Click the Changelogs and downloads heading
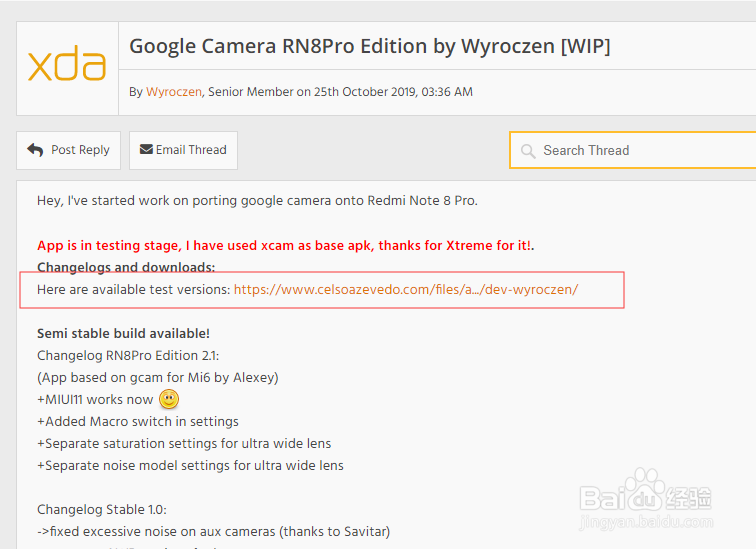Viewport: 756px width, 549px height. (126, 267)
